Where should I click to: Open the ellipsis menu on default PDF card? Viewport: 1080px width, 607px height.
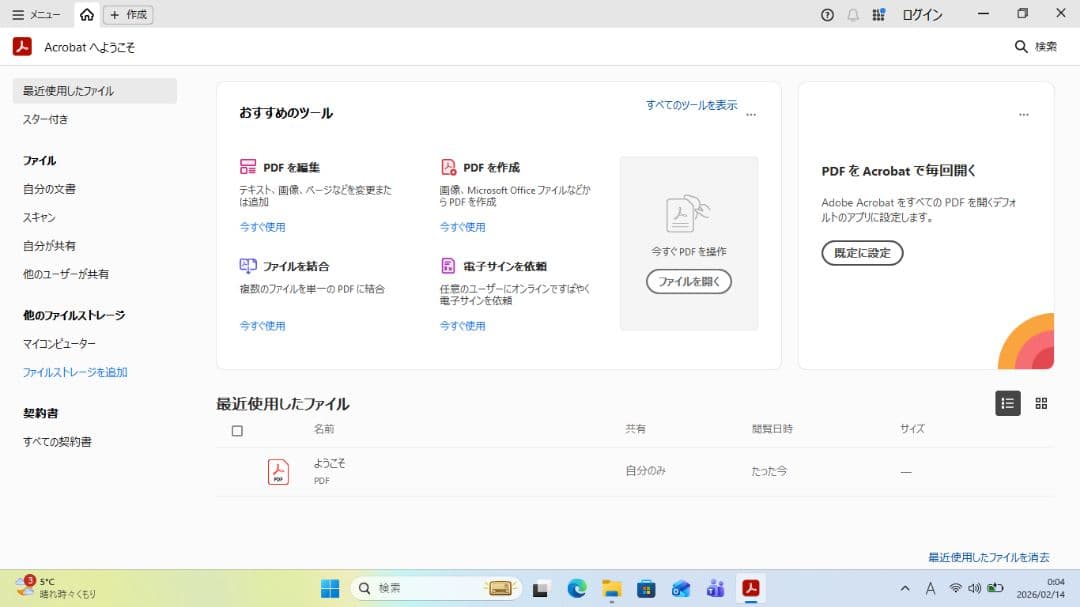pos(1023,115)
